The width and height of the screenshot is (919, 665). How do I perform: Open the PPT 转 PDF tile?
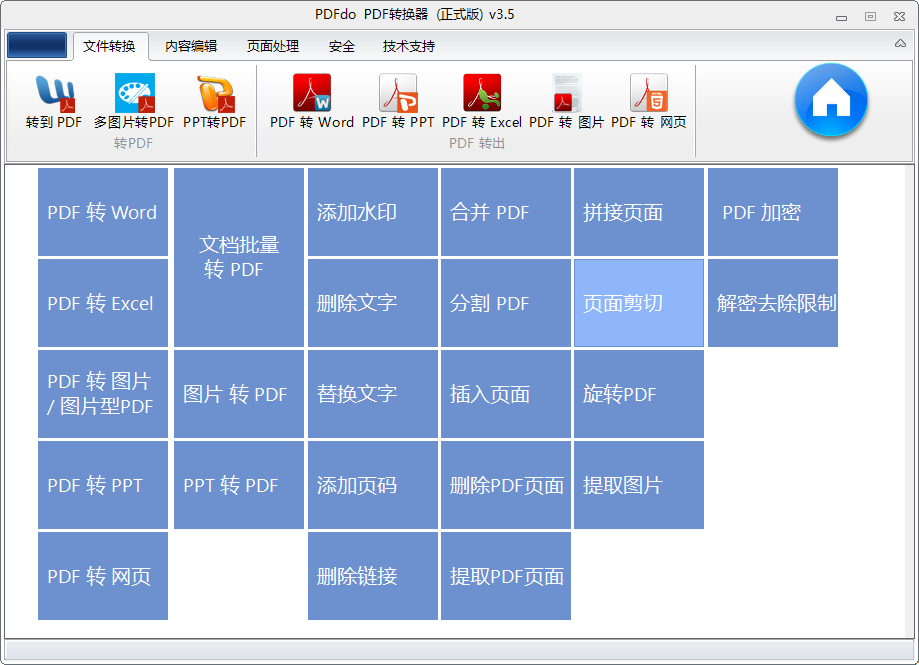[x=239, y=485]
